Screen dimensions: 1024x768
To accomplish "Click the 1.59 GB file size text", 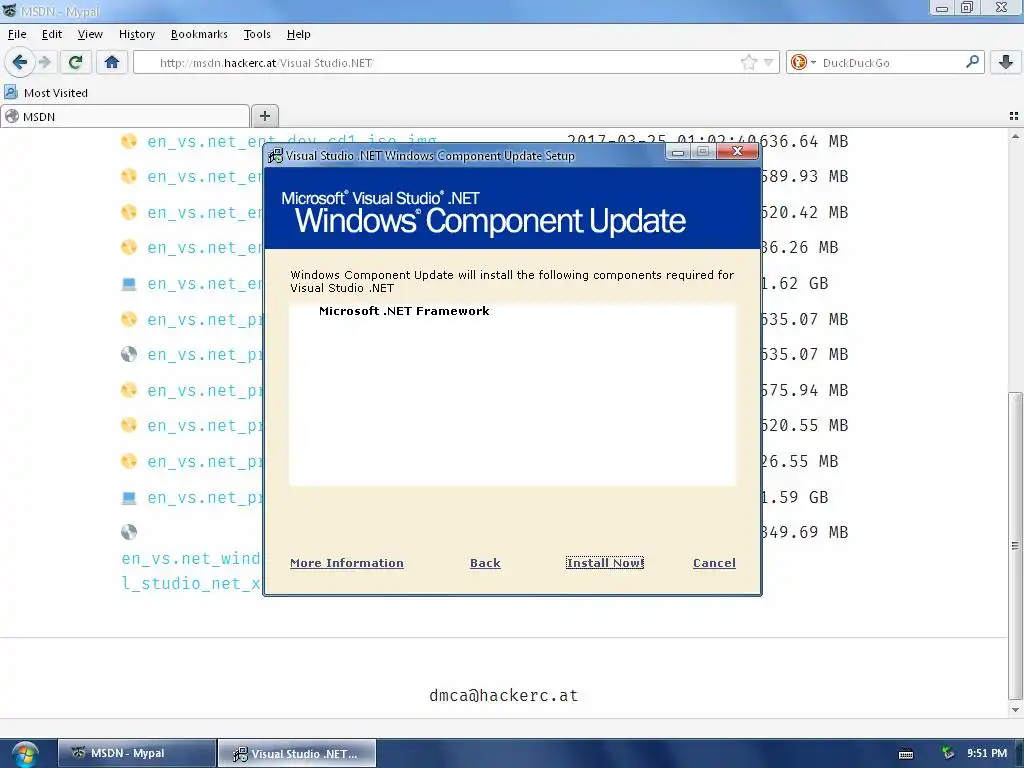I will click(x=795, y=497).
